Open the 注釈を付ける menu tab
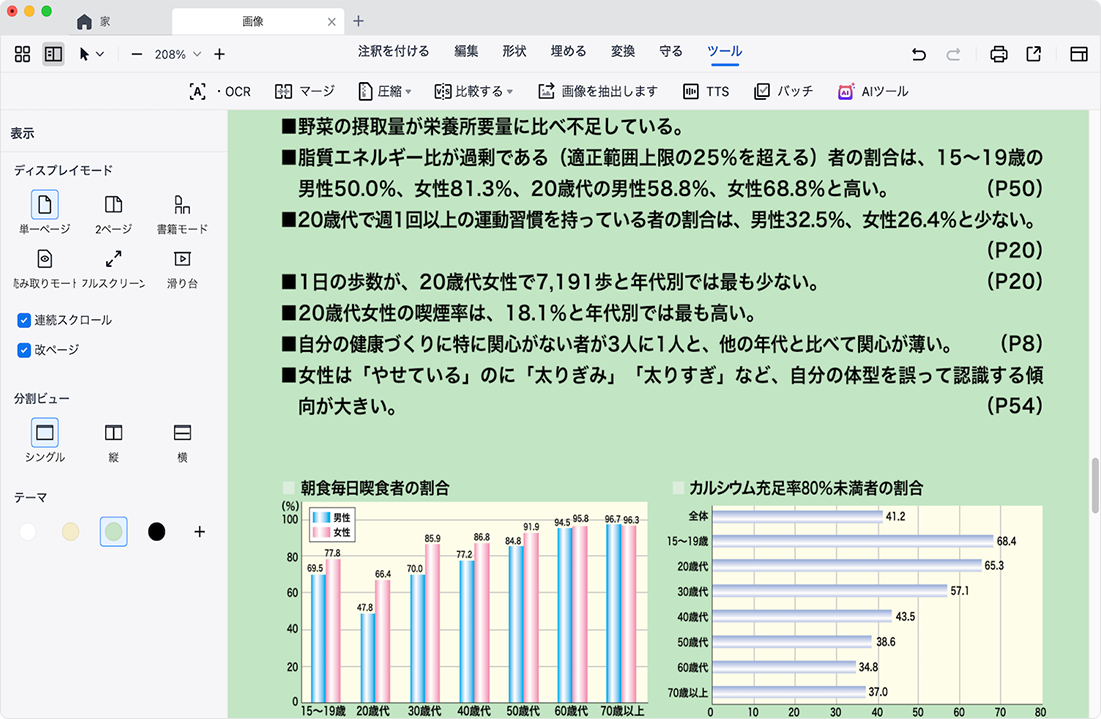 [393, 52]
